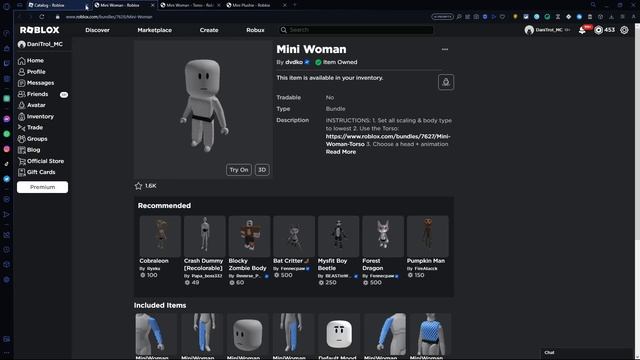The height and width of the screenshot is (360, 640).
Task: Go to Discover page
Action: (97, 30)
